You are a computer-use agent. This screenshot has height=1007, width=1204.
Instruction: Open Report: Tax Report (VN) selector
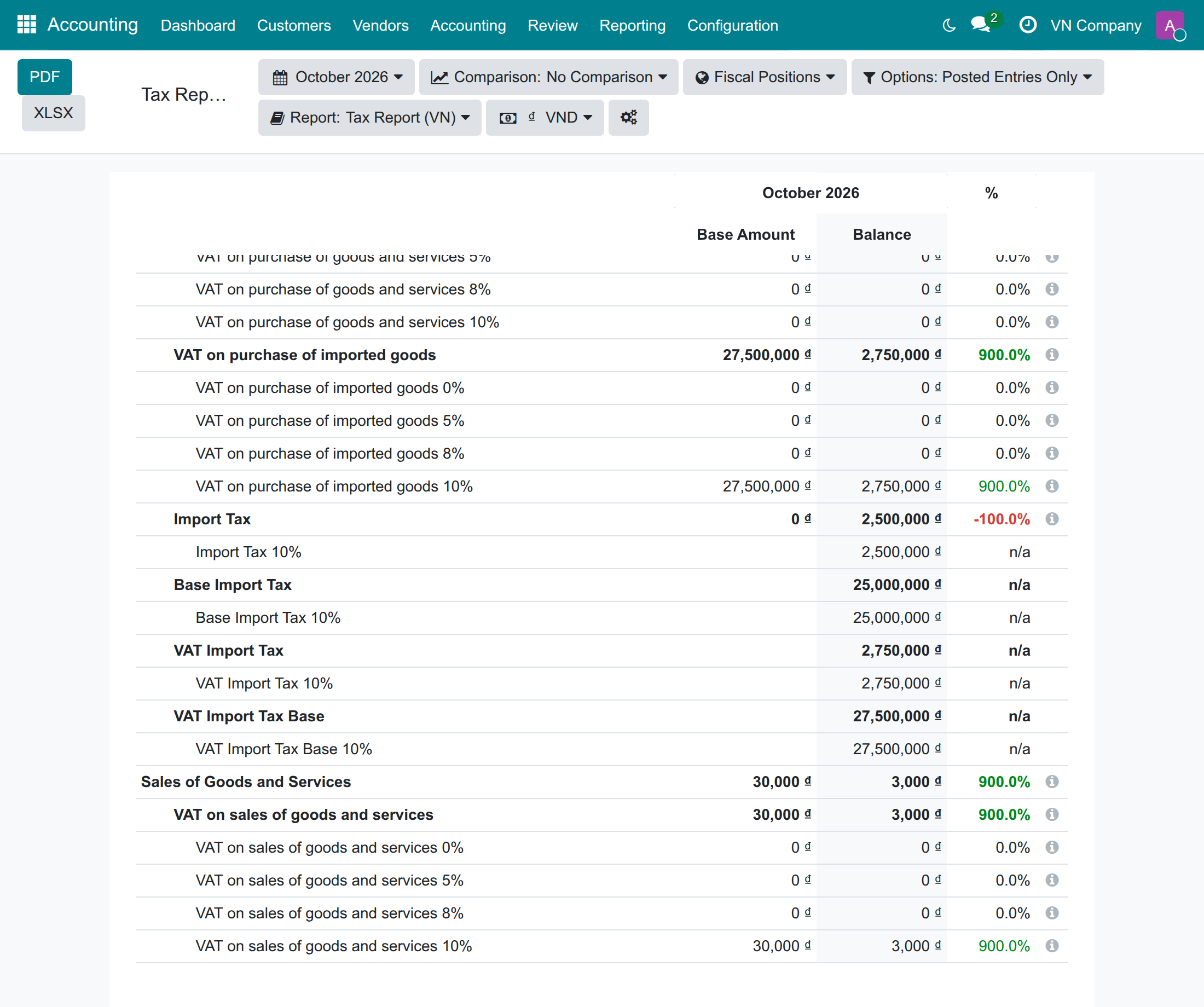[x=370, y=118]
